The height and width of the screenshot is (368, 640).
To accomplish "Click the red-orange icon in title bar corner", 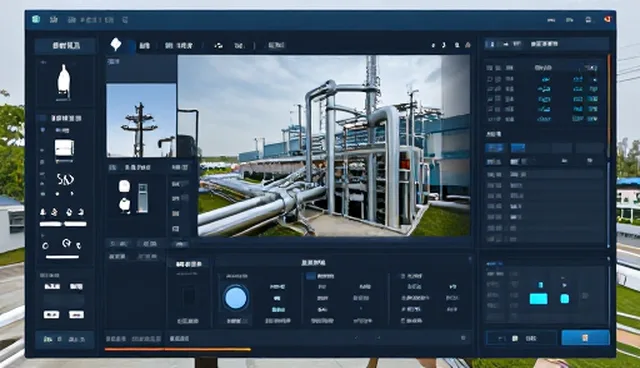I will point(607,19).
